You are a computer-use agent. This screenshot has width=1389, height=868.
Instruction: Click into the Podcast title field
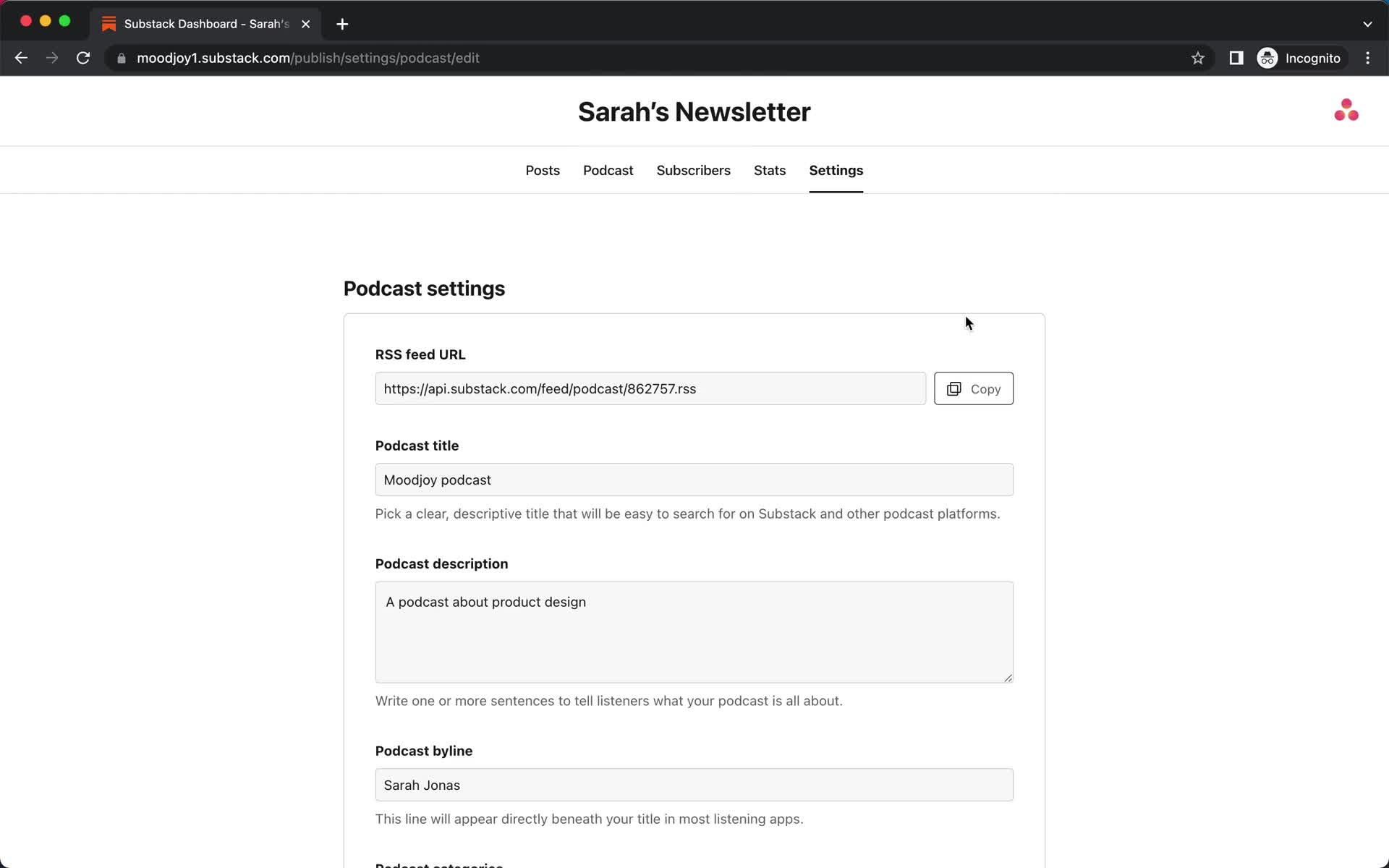(x=694, y=480)
